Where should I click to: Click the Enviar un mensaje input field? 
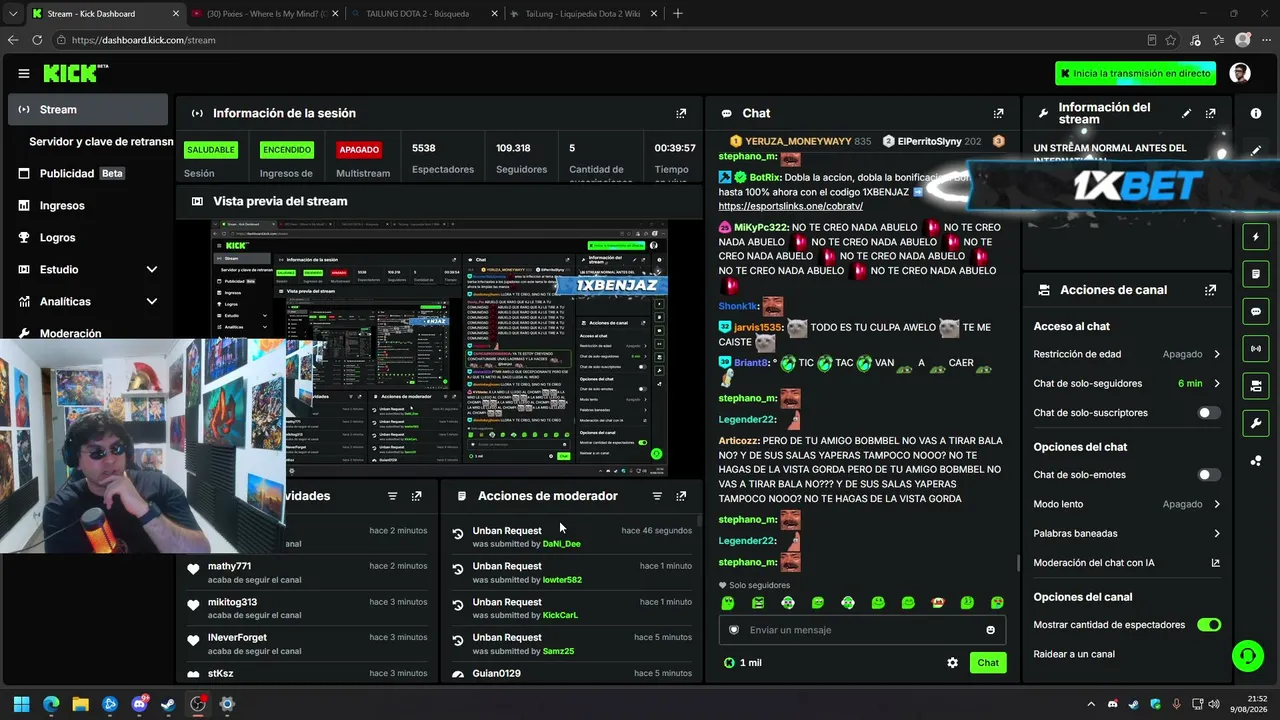[x=862, y=630]
